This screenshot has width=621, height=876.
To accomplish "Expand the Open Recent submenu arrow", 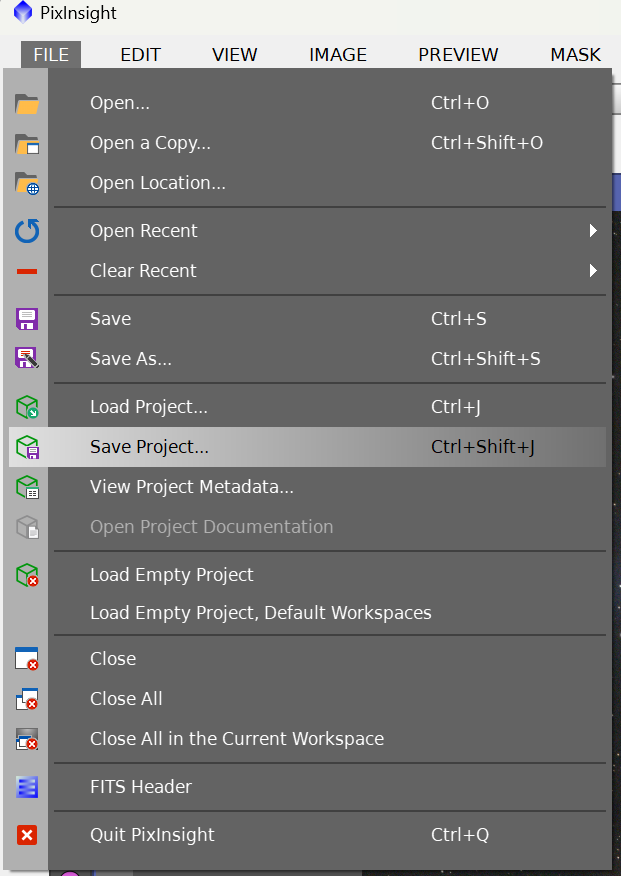I will click(593, 231).
